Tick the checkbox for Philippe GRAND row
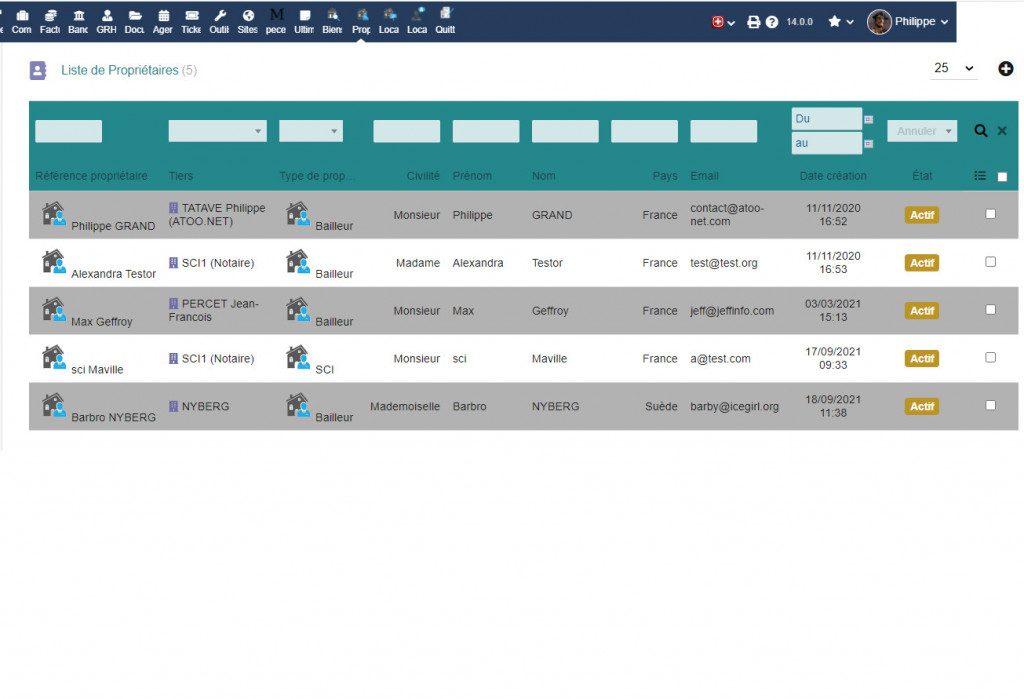Image resolution: width=1024 pixels, height=699 pixels. point(991,213)
